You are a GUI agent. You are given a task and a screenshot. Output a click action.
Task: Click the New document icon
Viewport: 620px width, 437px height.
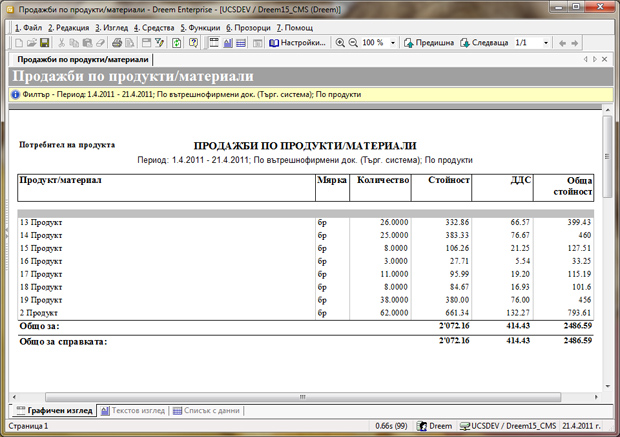(x=19, y=43)
